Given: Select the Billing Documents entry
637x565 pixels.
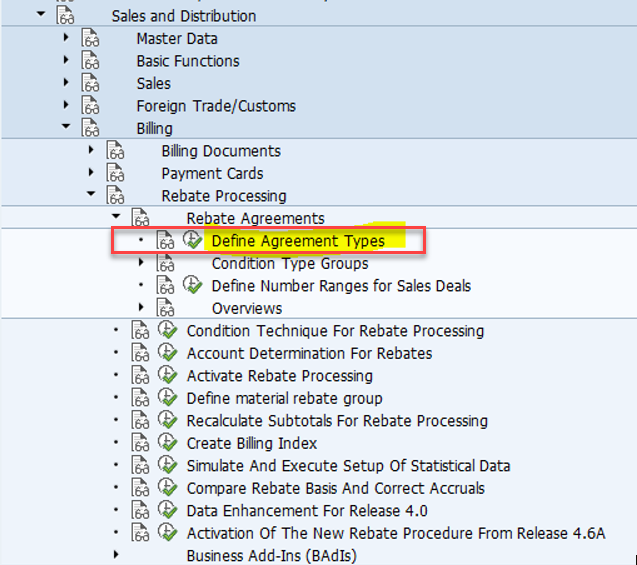Looking at the screenshot, I should 221,151.
